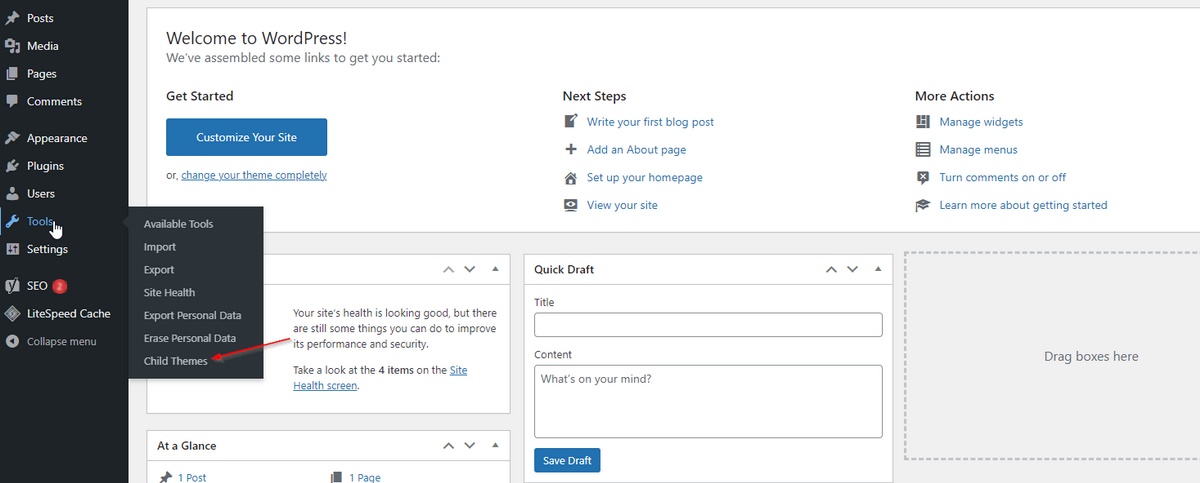Click the Pages icon in sidebar
This screenshot has width=1200, height=483.
[12, 74]
